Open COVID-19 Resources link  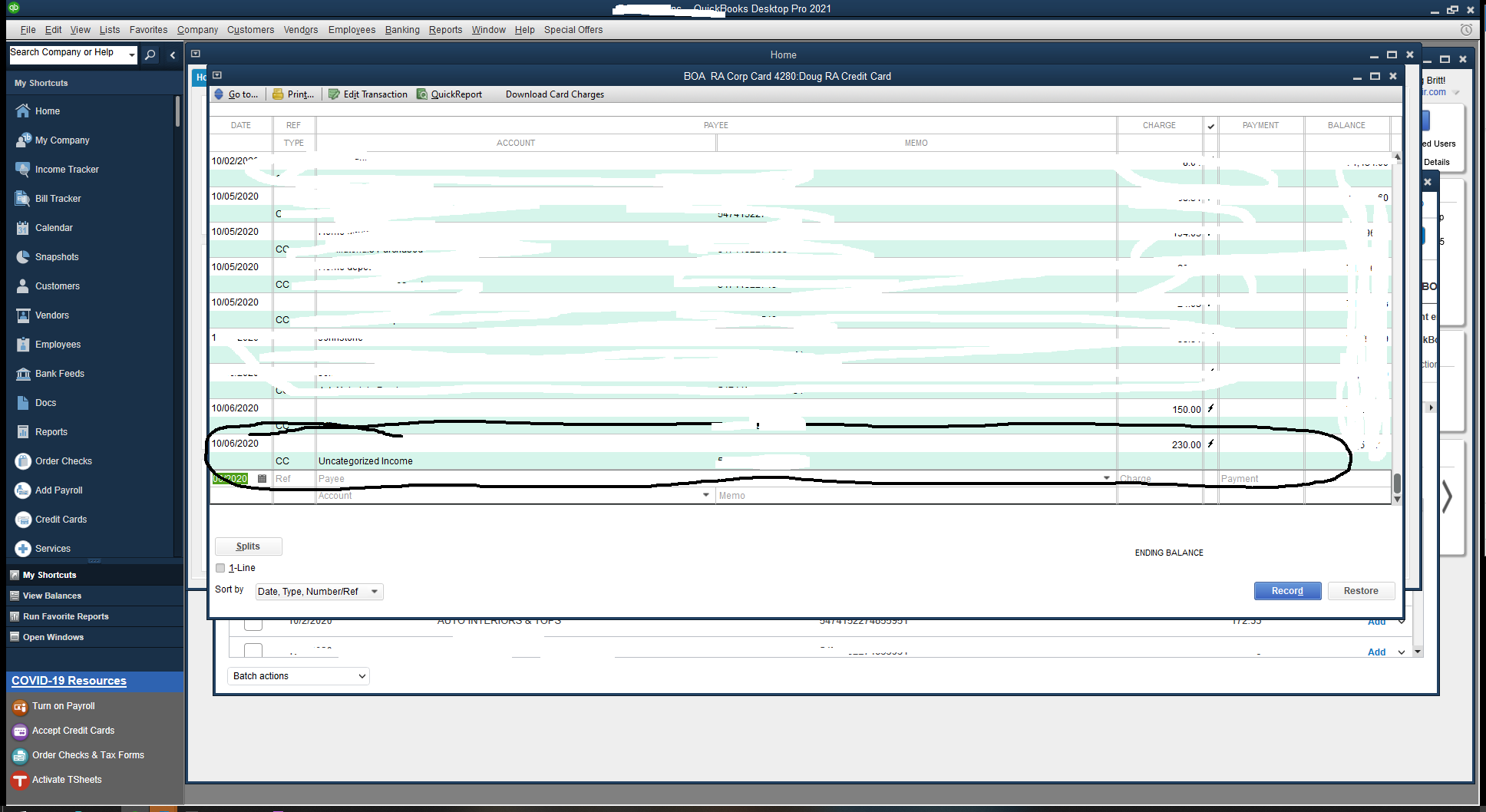tap(68, 680)
